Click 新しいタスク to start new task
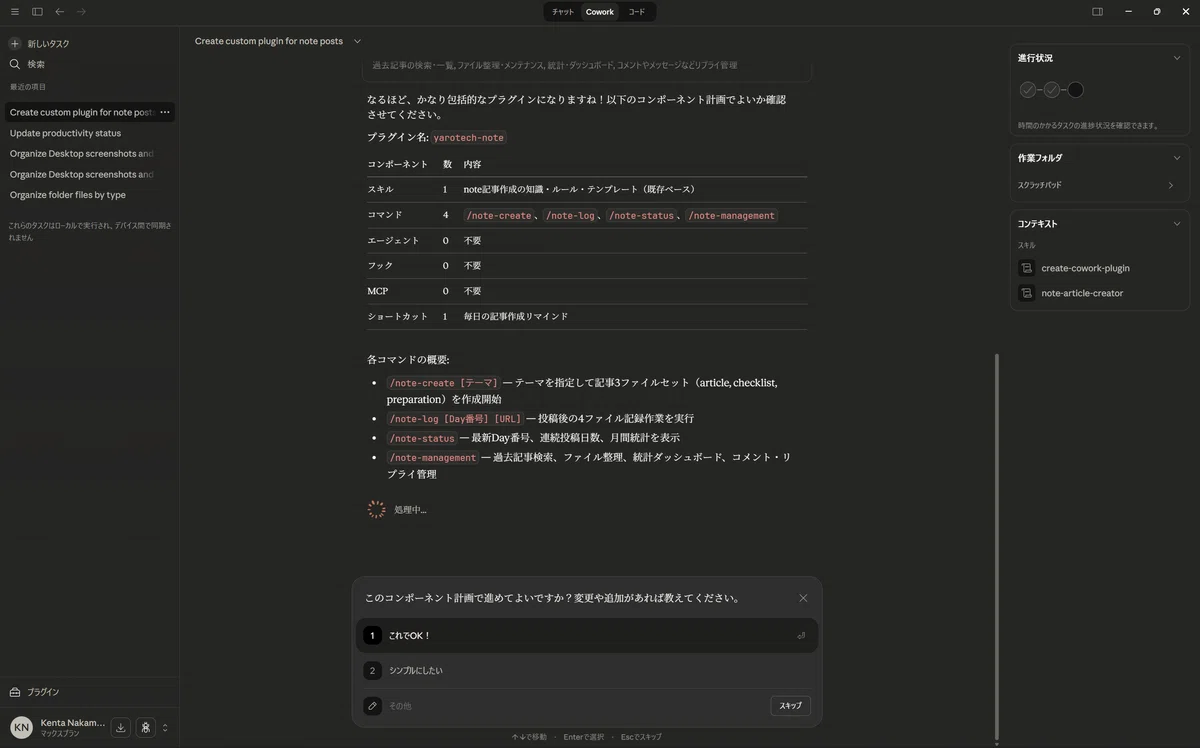Viewport: 1200px width, 748px height. pyautogui.click(x=48, y=44)
